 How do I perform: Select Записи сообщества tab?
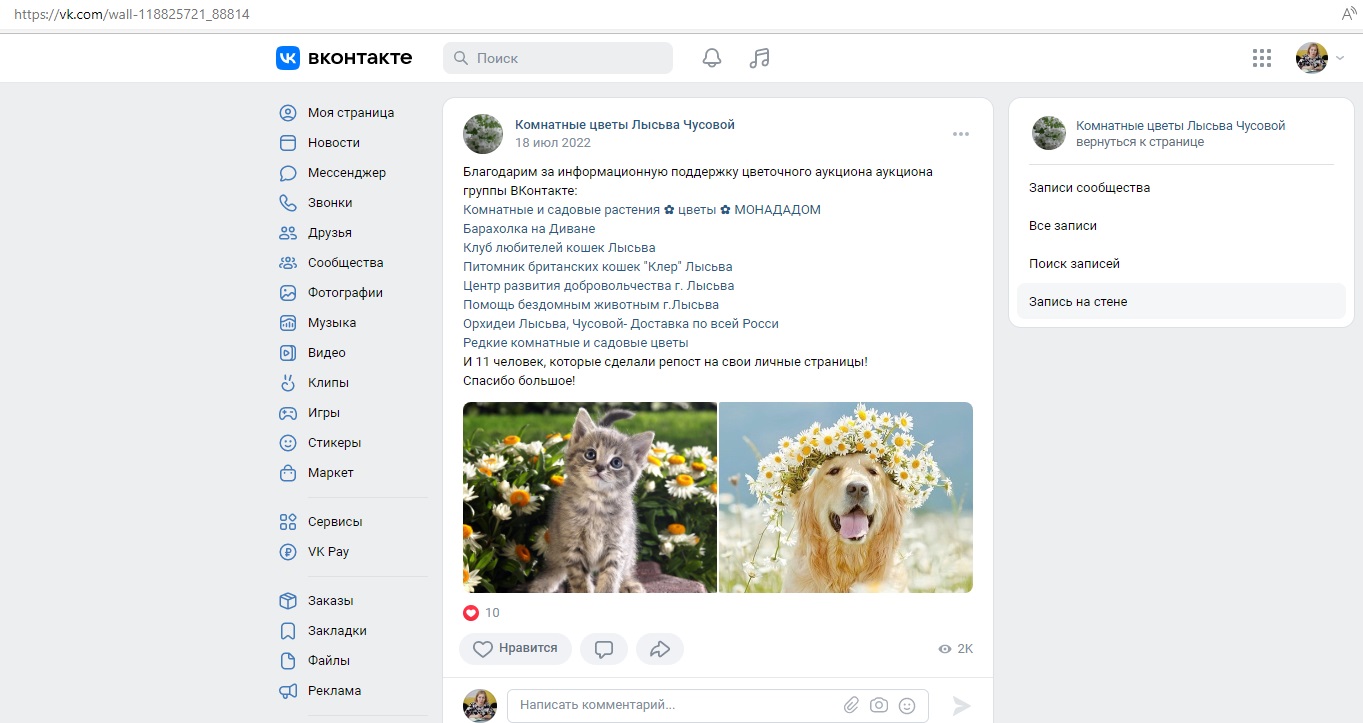[x=1090, y=188]
